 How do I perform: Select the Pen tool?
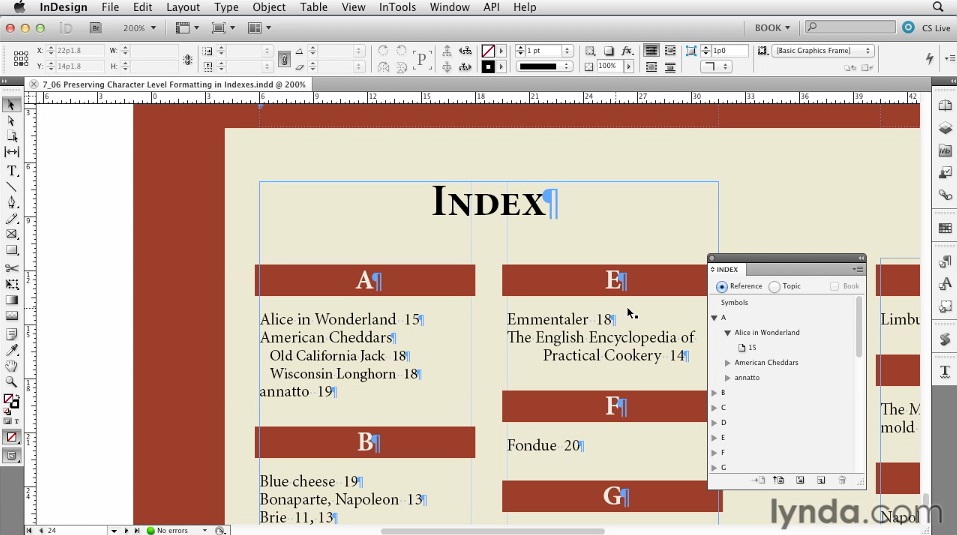tap(11, 202)
